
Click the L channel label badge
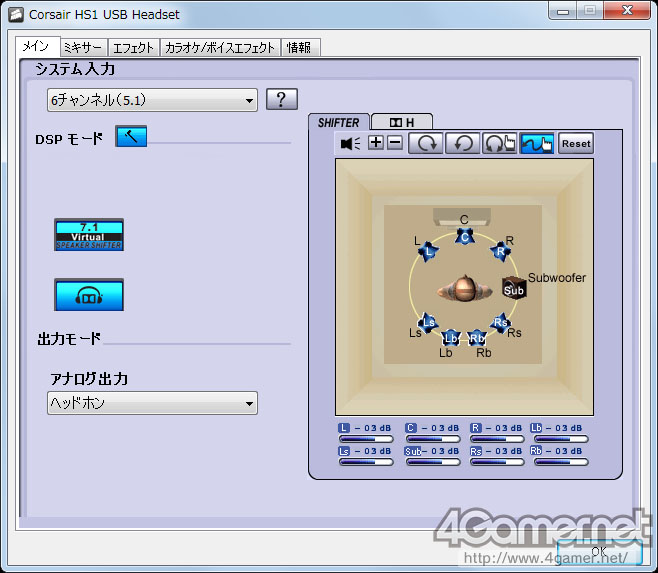point(344,428)
